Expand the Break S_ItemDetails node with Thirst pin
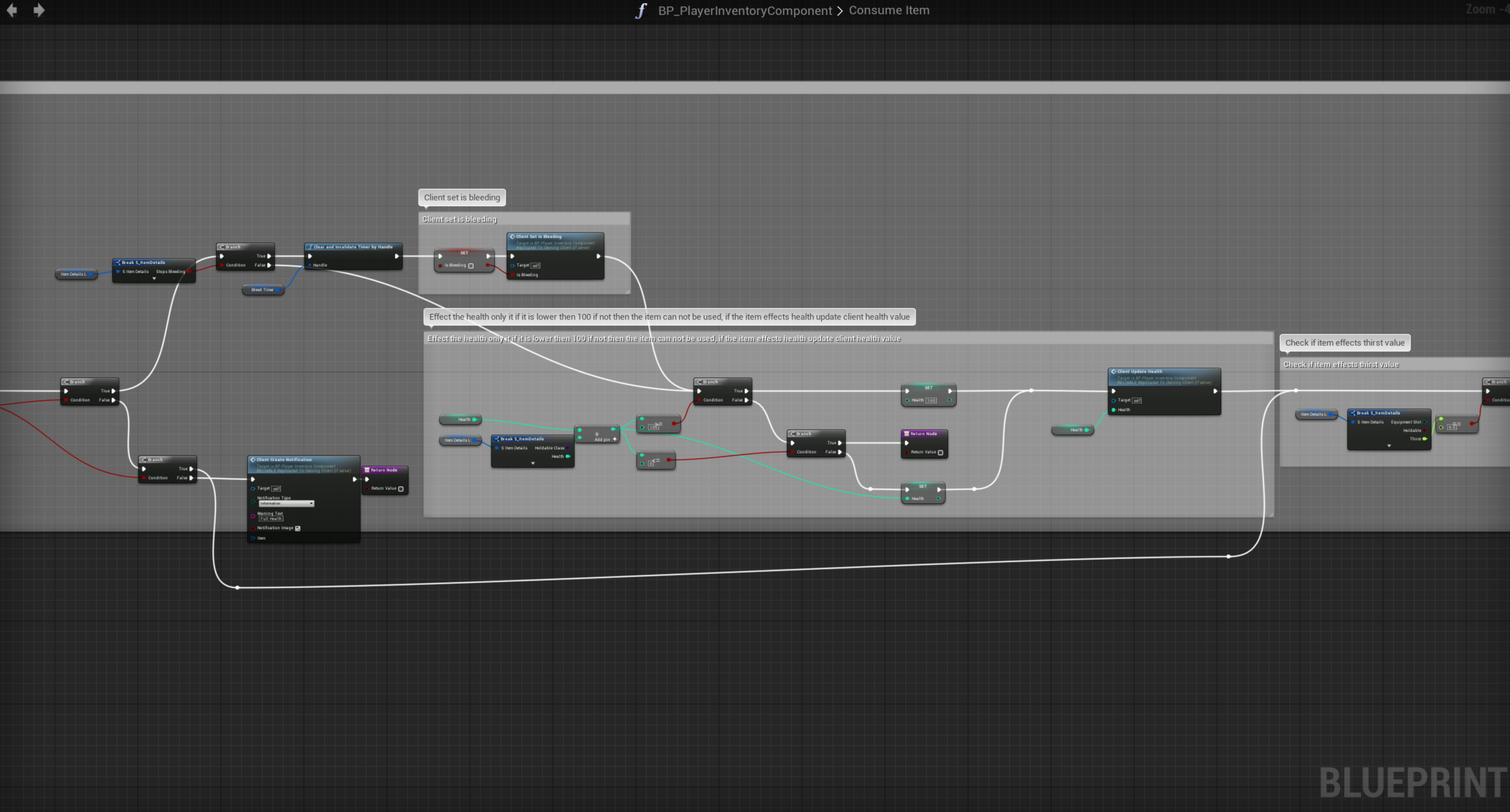This screenshot has width=1510, height=812. click(x=1388, y=446)
